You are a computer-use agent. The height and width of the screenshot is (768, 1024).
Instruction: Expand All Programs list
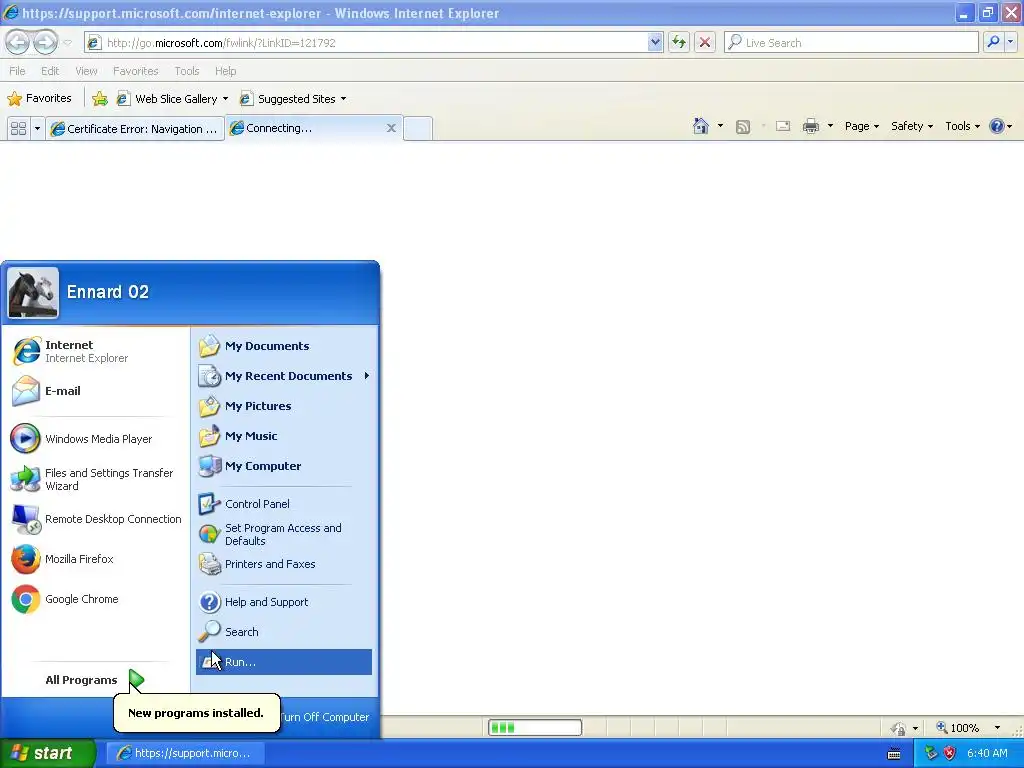coord(95,680)
